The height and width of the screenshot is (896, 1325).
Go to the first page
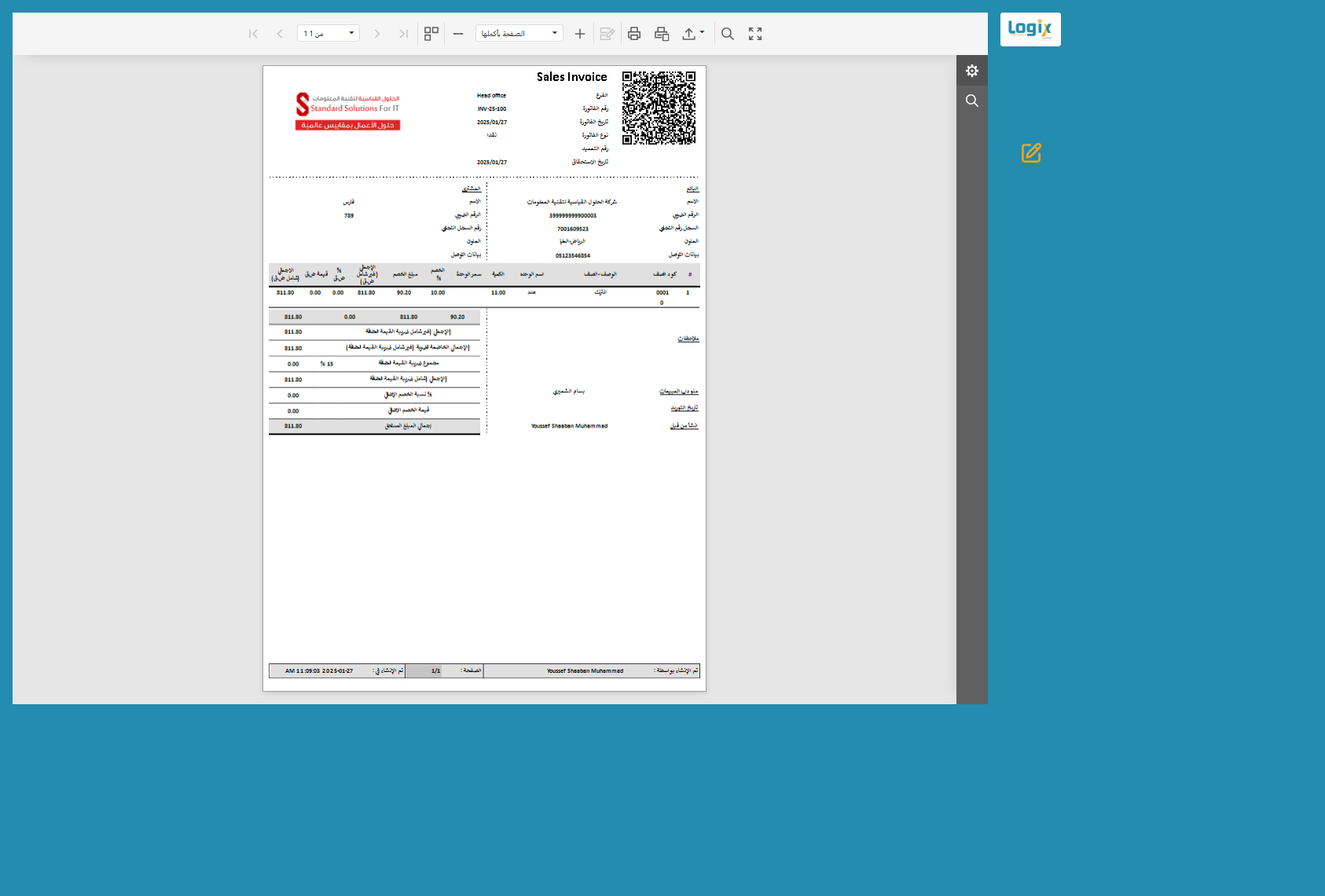[x=253, y=34]
